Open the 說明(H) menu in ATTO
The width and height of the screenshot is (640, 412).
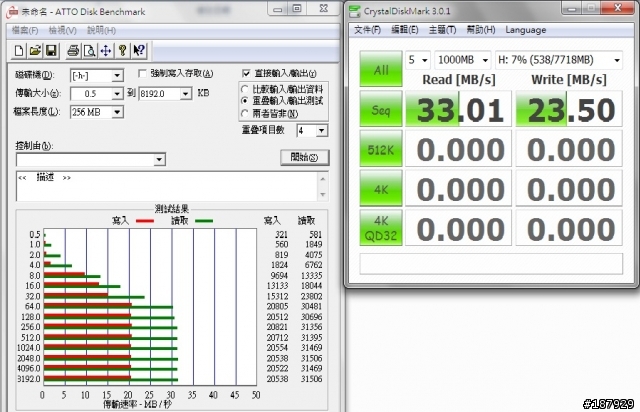[101, 31]
